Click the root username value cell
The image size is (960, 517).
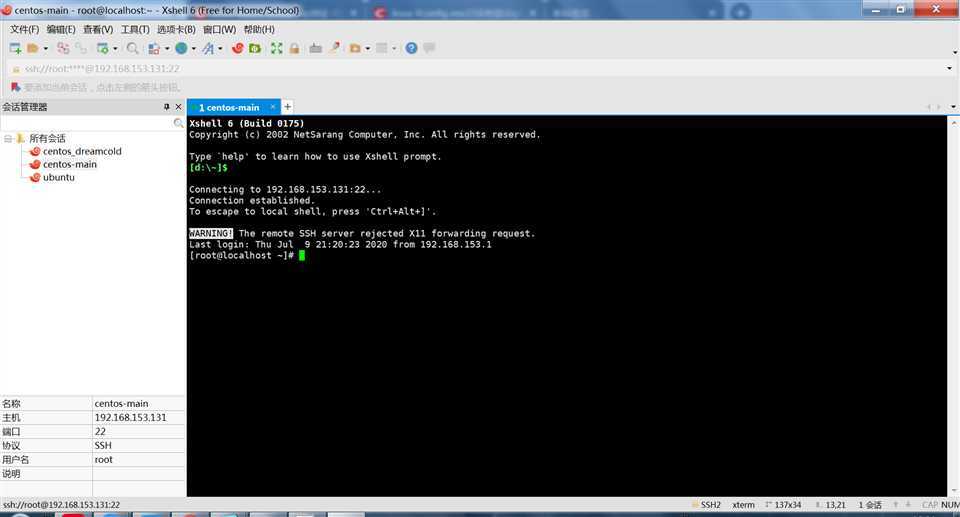click(x=138, y=459)
